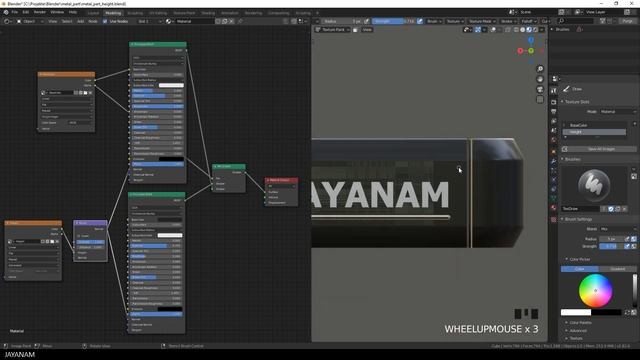The height and width of the screenshot is (360, 640).
Task: Click the viewport pan hand icon
Action: click(x=540, y=79)
